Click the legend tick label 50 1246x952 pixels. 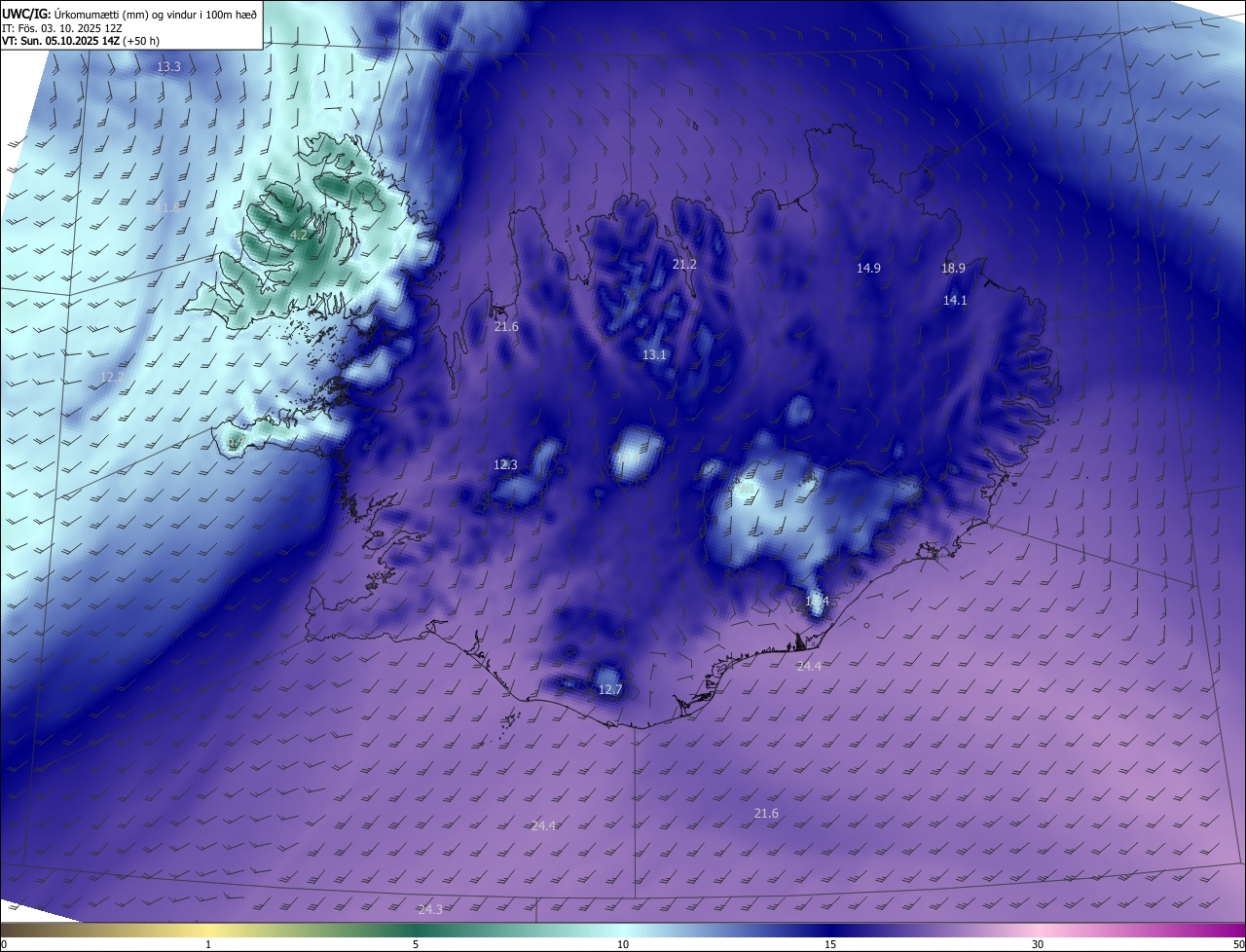[1238, 944]
